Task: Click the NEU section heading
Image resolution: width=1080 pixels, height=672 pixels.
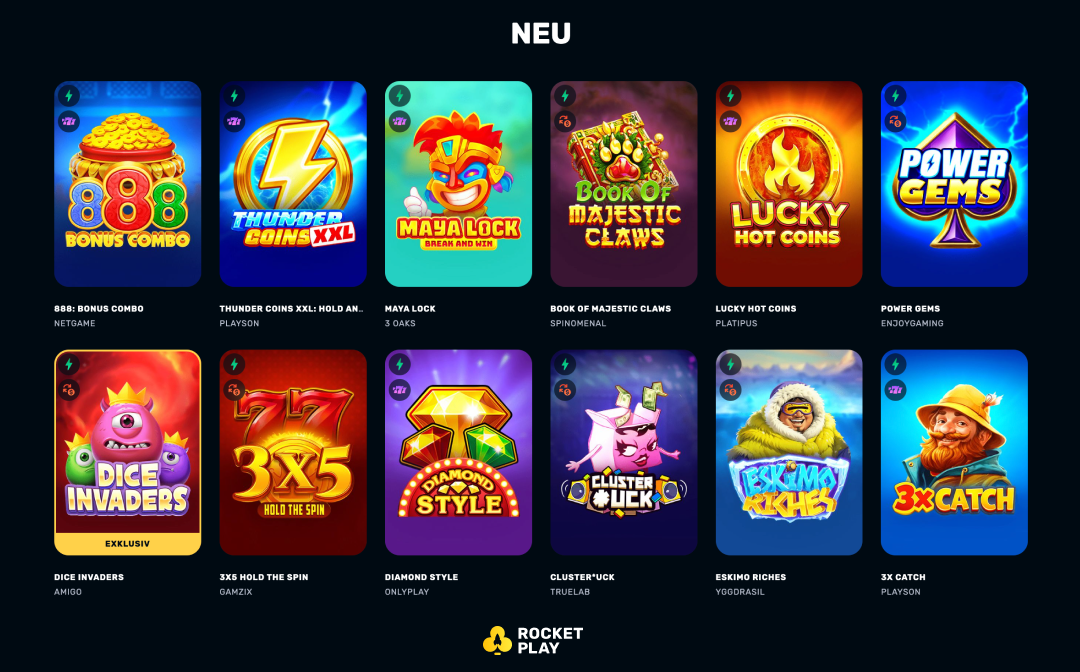Action: pos(541,33)
